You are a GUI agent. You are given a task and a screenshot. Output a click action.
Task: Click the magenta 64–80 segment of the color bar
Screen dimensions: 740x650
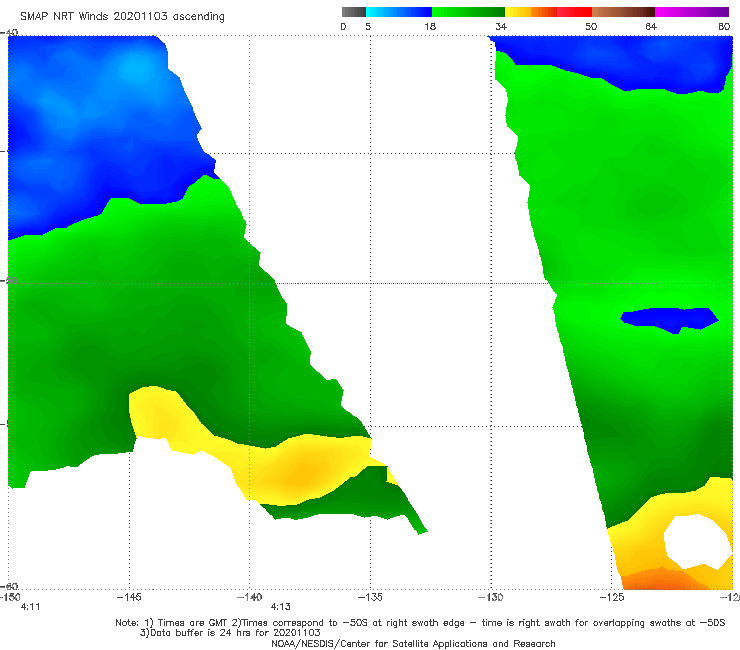[x=692, y=12]
